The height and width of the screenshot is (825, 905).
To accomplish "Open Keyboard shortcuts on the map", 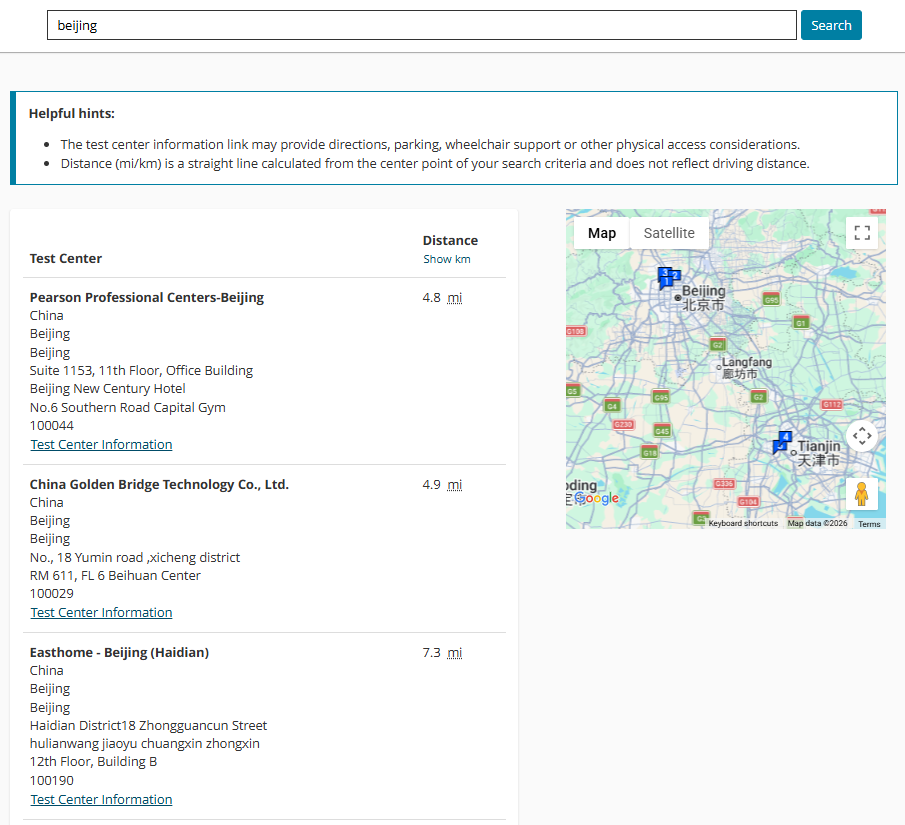I will (743, 524).
